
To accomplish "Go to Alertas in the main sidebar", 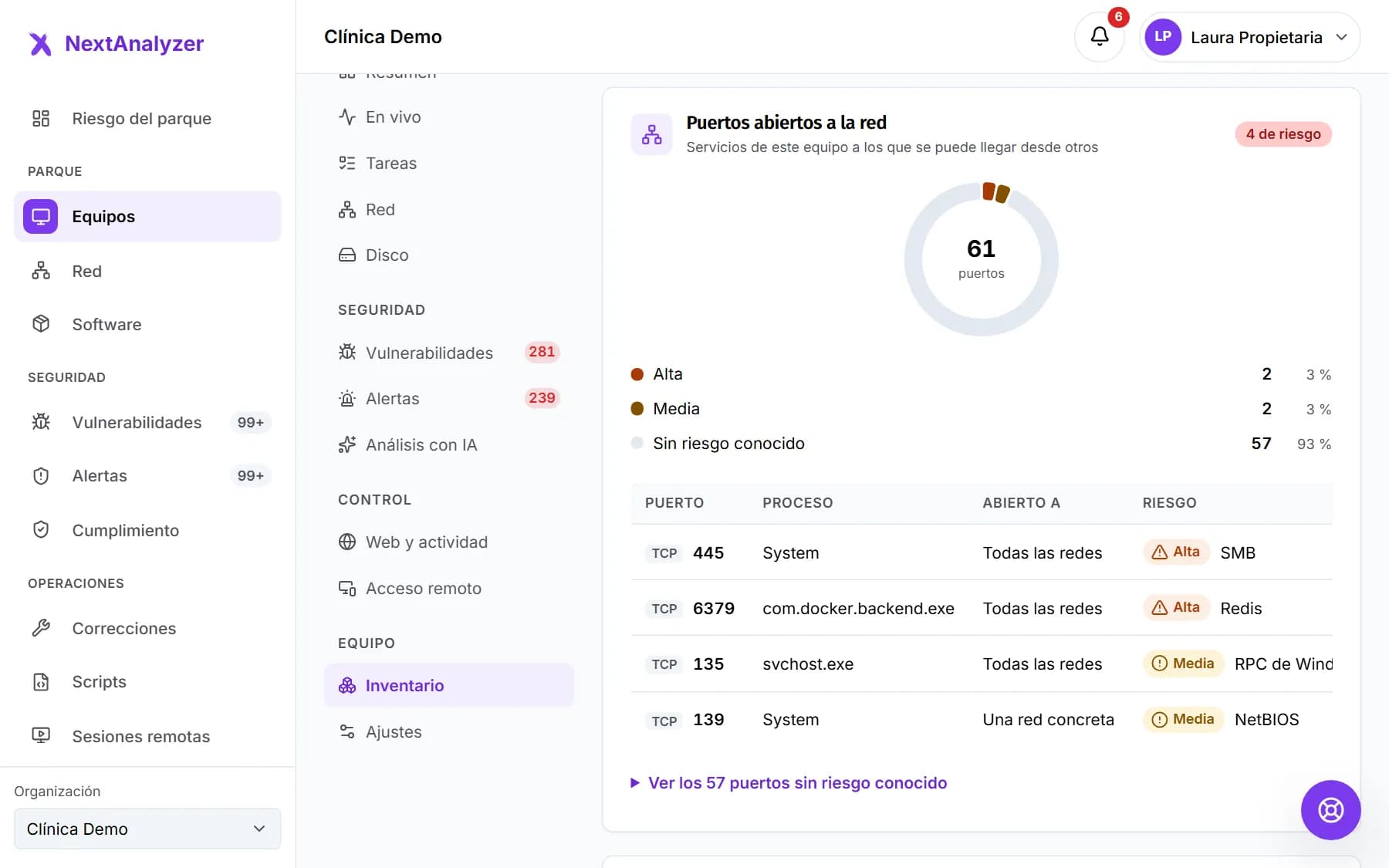I will pos(147,475).
